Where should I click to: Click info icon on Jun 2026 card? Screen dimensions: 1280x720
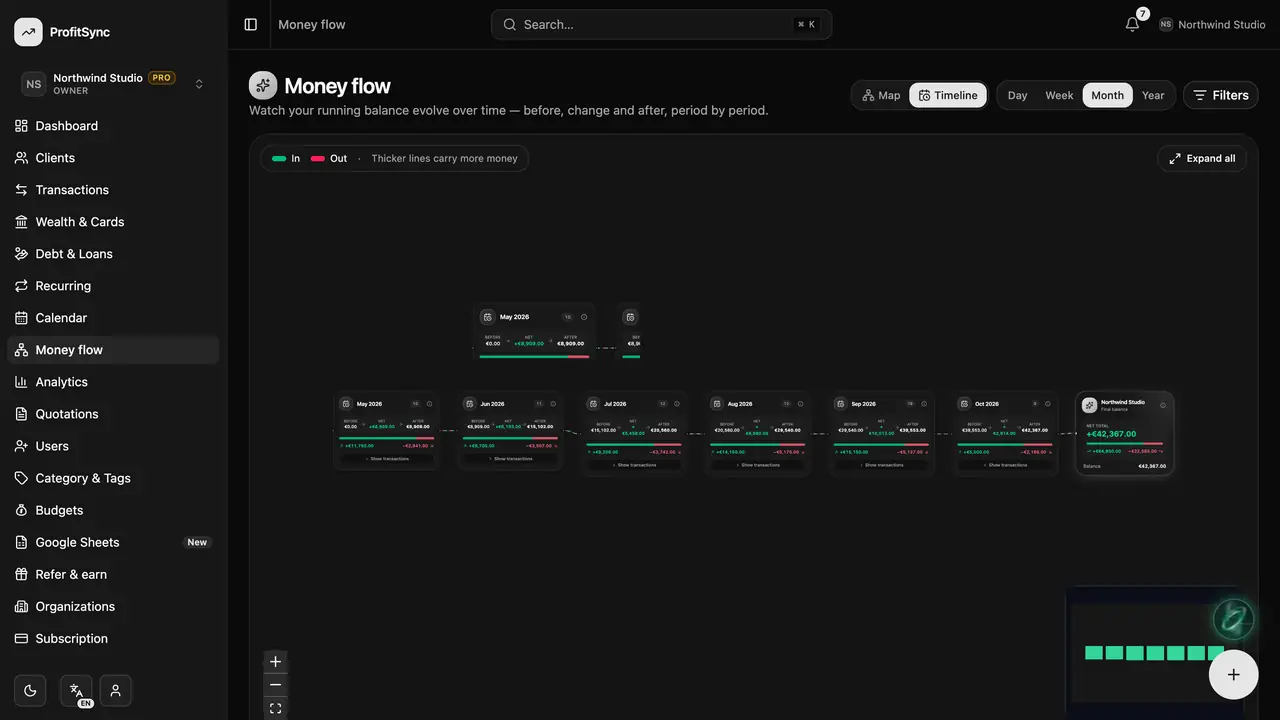[553, 404]
